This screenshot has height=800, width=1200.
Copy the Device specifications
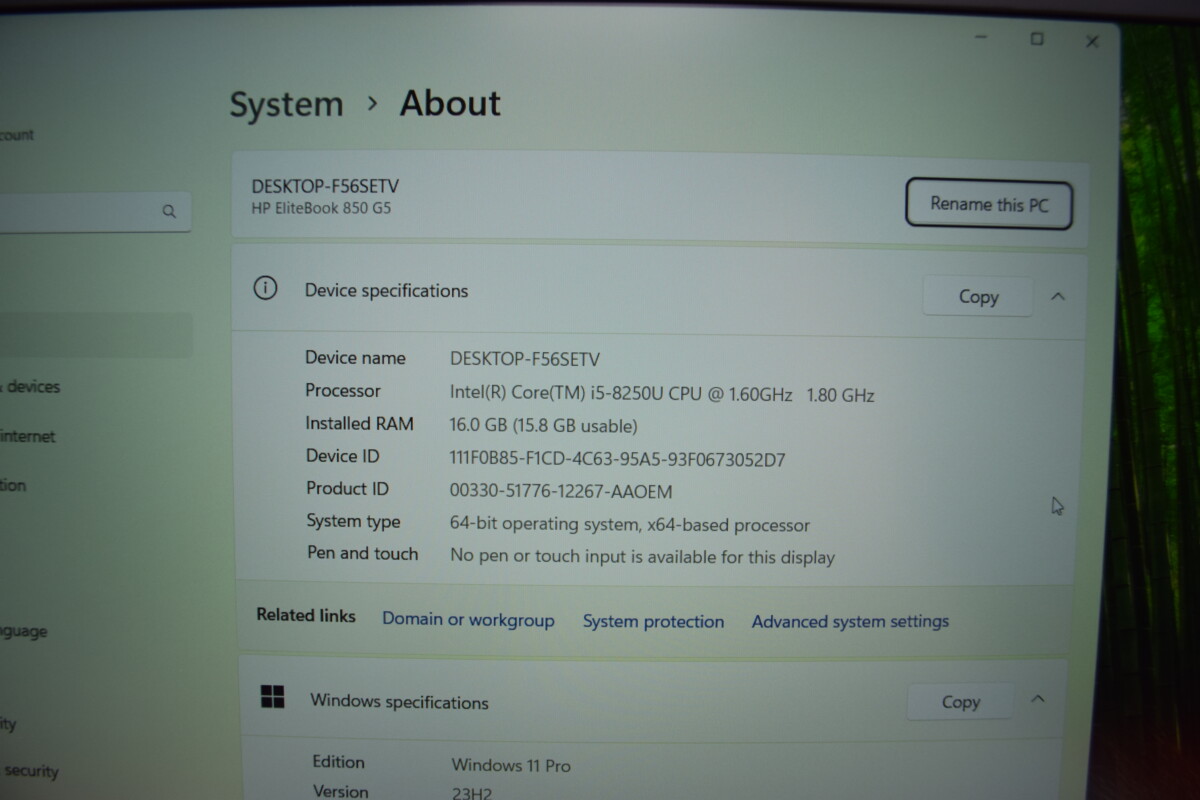tap(978, 296)
